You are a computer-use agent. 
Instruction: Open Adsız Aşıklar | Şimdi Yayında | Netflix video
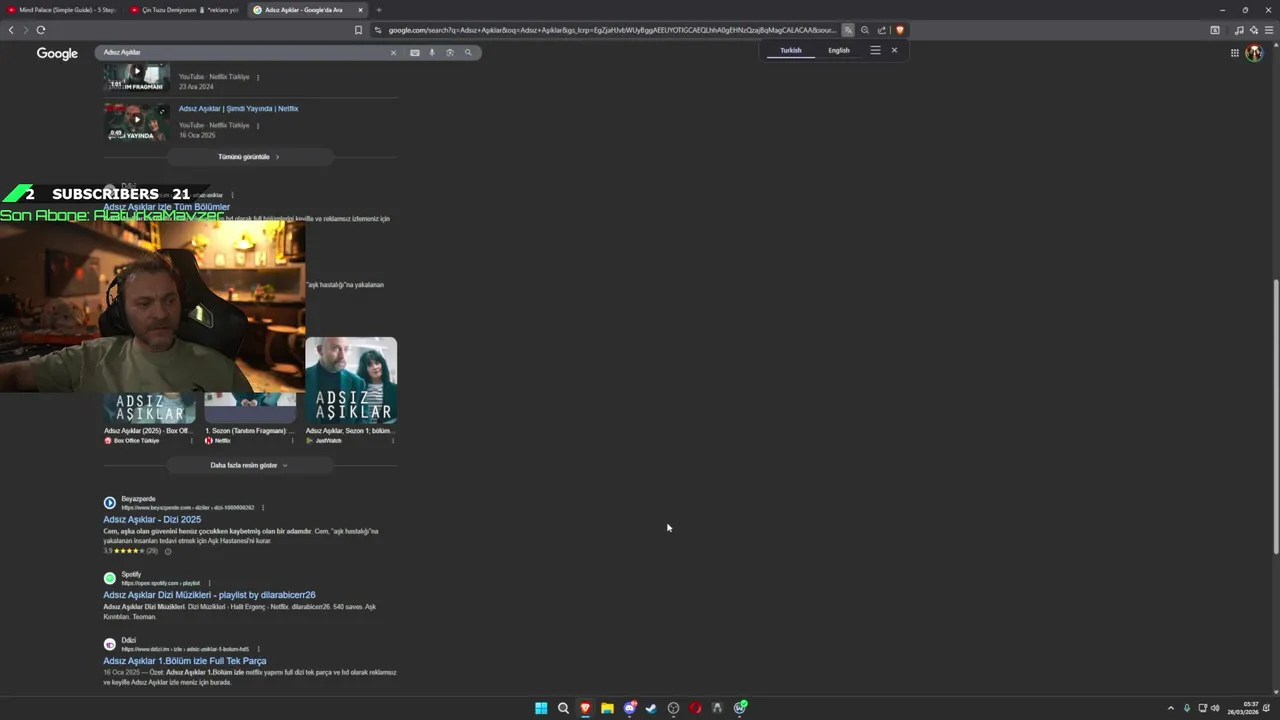click(238, 108)
